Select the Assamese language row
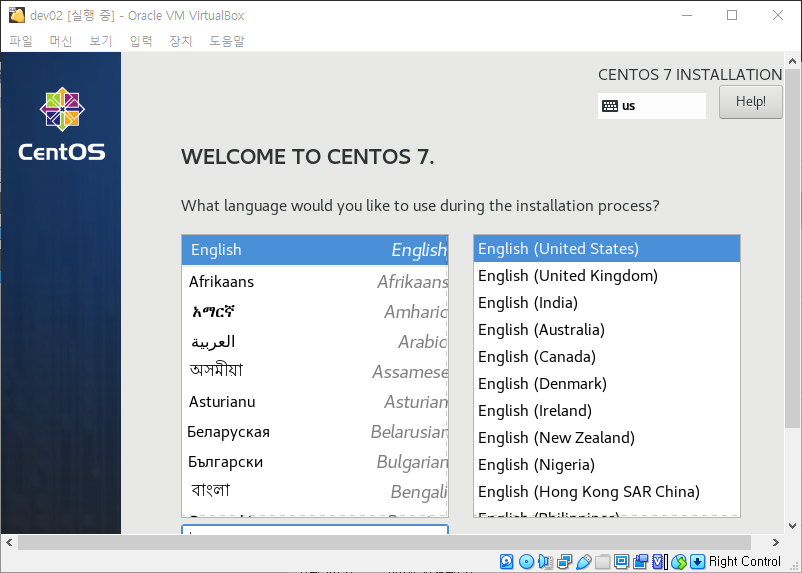Screen dimensions: 802x573 [x=315, y=371]
